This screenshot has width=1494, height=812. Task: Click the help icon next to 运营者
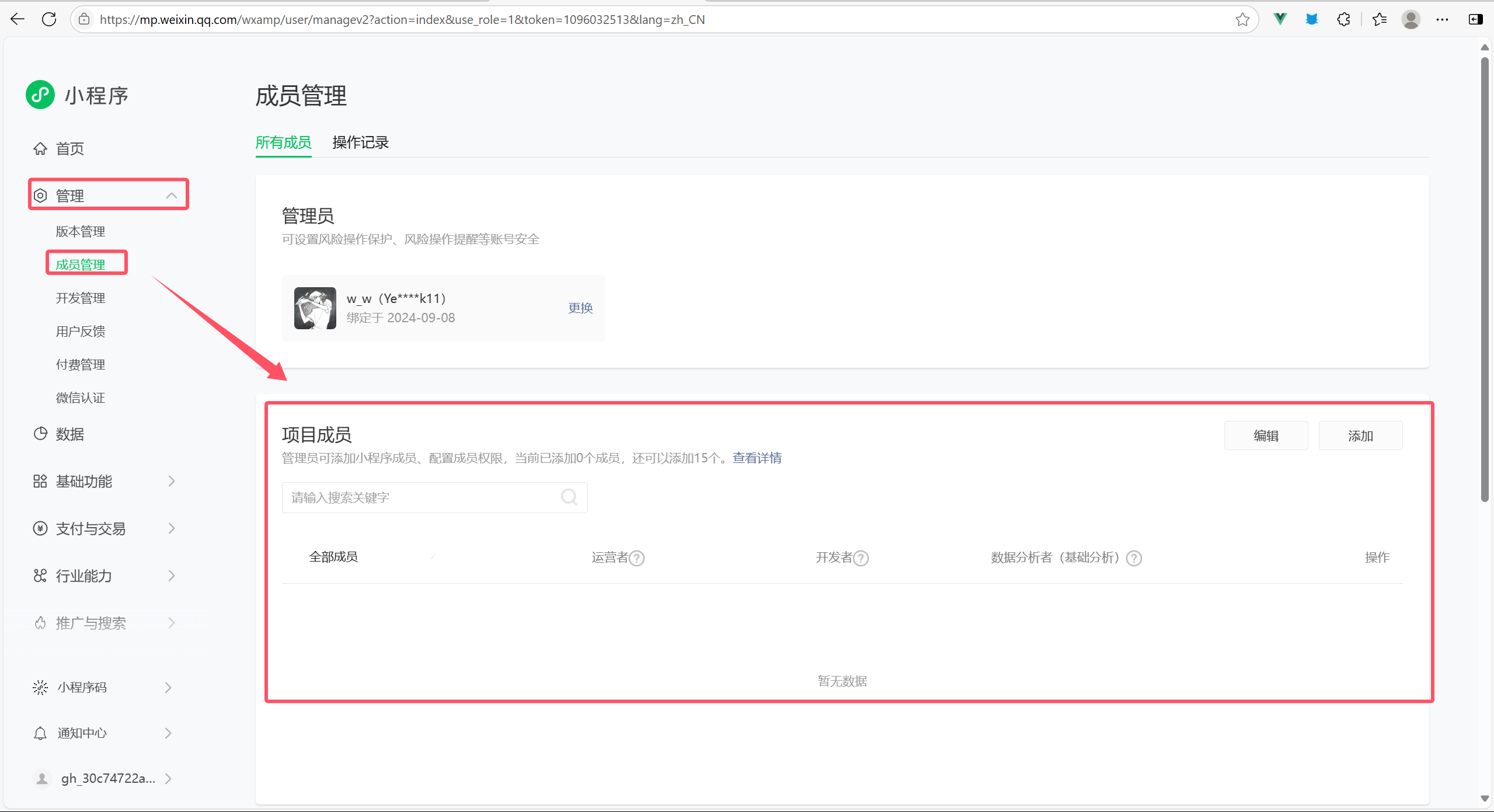[638, 558]
